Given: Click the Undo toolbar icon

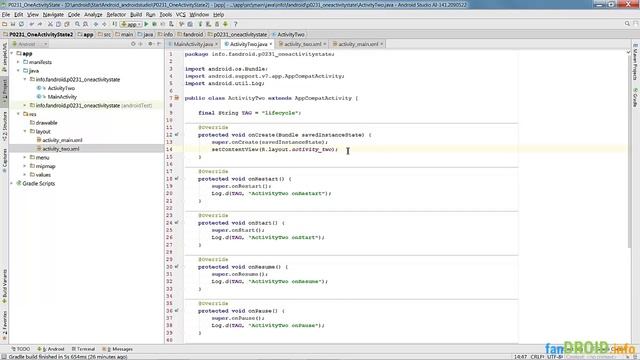Looking at the screenshot, I should pyautogui.click(x=31, y=24).
